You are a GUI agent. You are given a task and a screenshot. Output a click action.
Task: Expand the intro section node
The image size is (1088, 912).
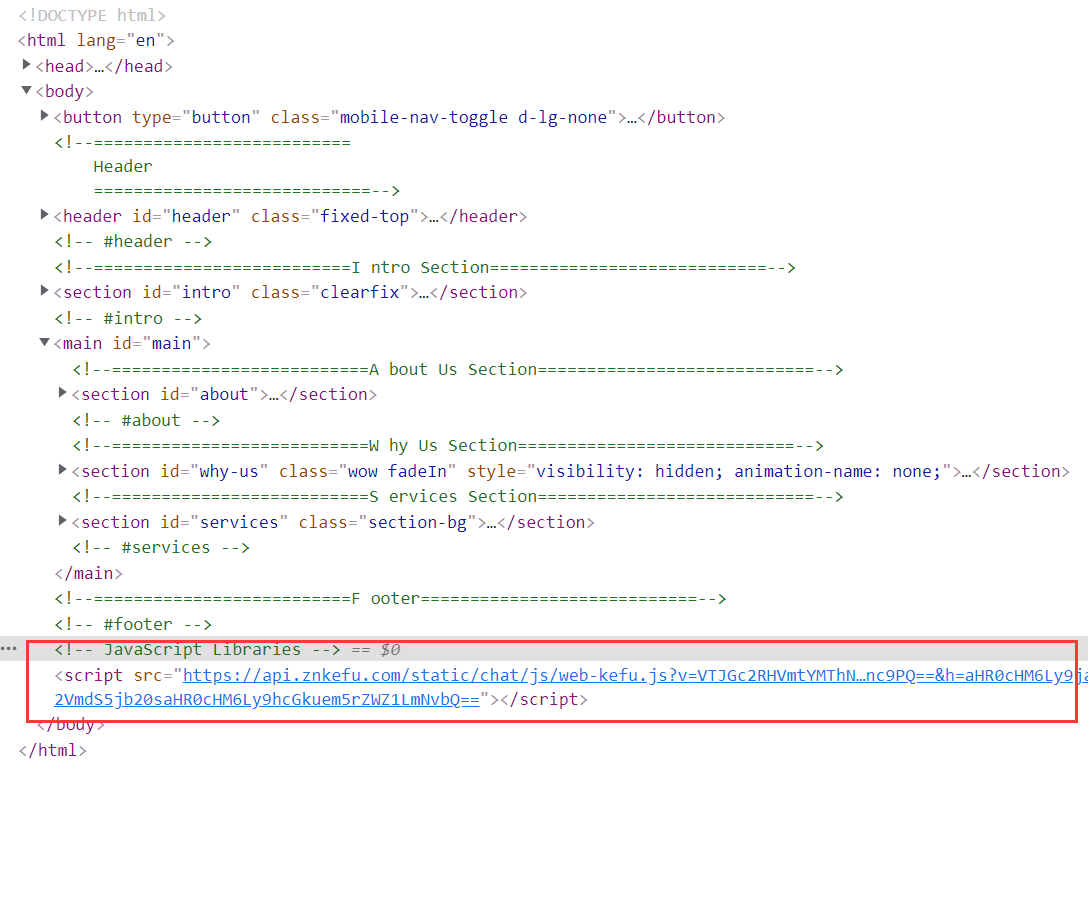44,291
